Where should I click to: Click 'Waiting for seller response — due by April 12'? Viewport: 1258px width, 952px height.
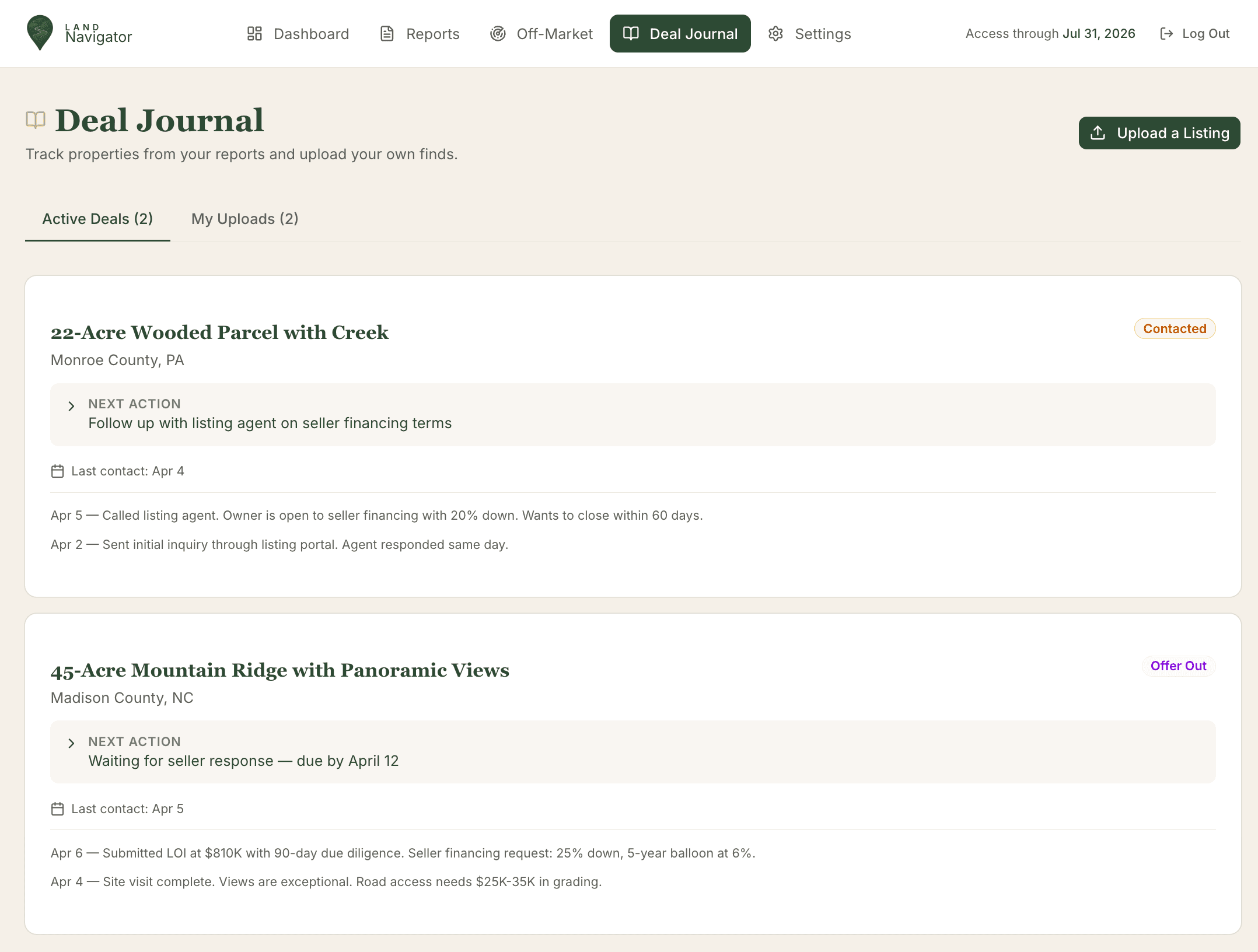pos(243,761)
